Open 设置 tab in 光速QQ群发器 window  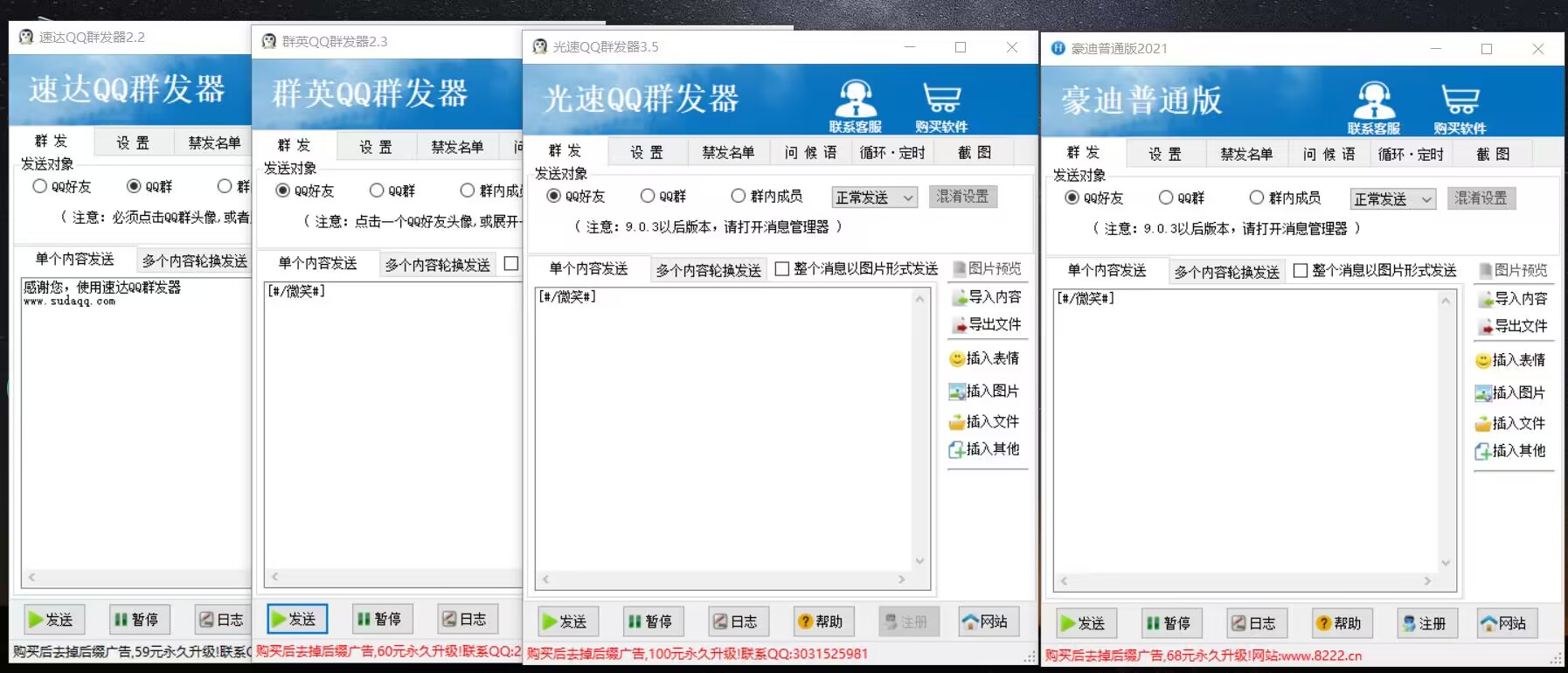(x=648, y=152)
